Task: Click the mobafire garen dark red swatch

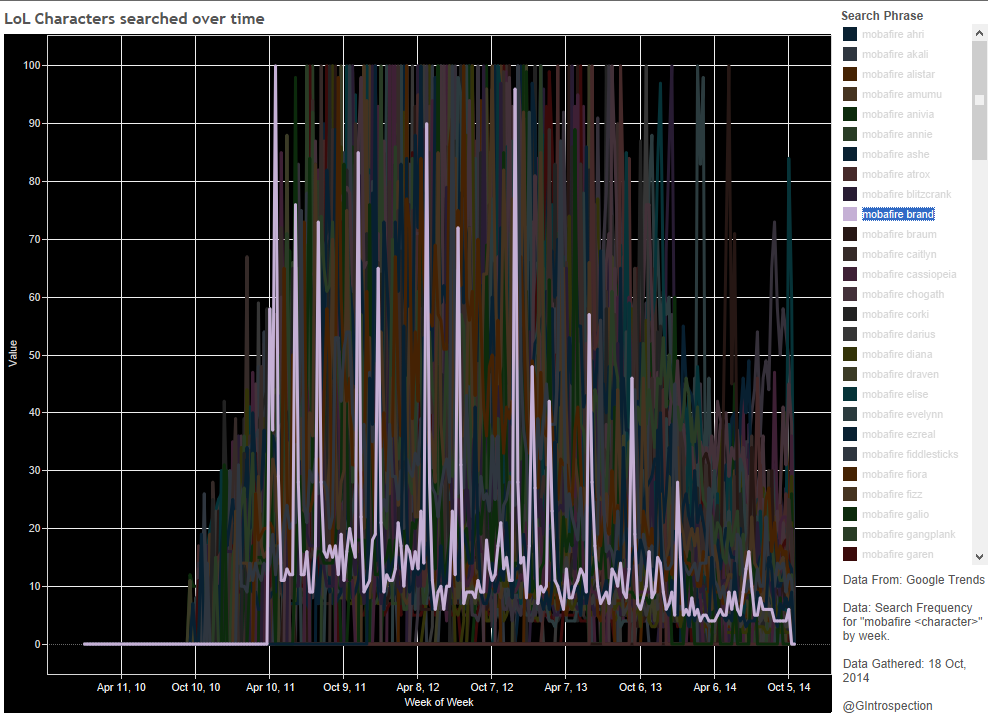Action: (x=850, y=554)
